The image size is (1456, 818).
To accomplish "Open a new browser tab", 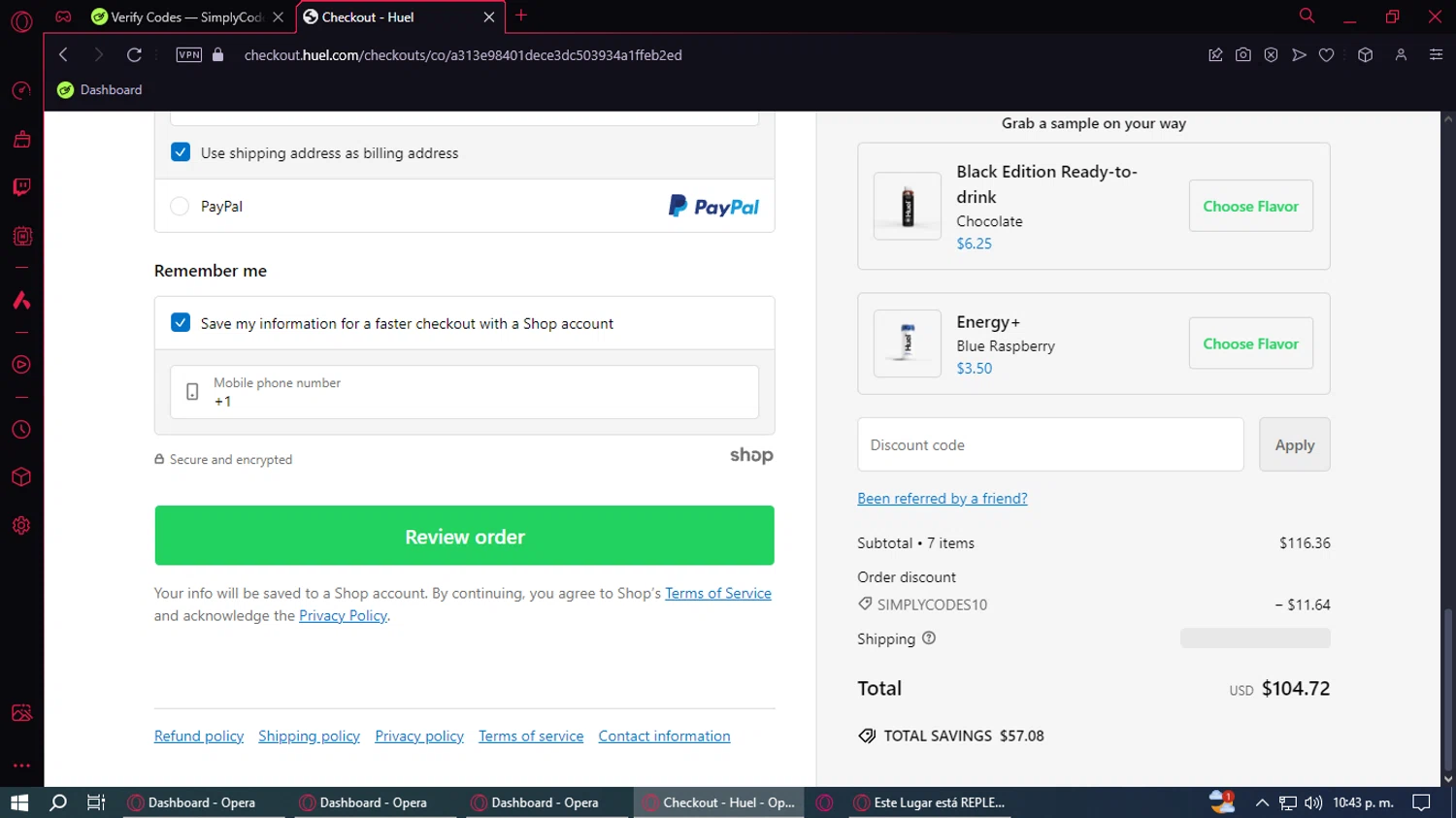I will coord(521,16).
